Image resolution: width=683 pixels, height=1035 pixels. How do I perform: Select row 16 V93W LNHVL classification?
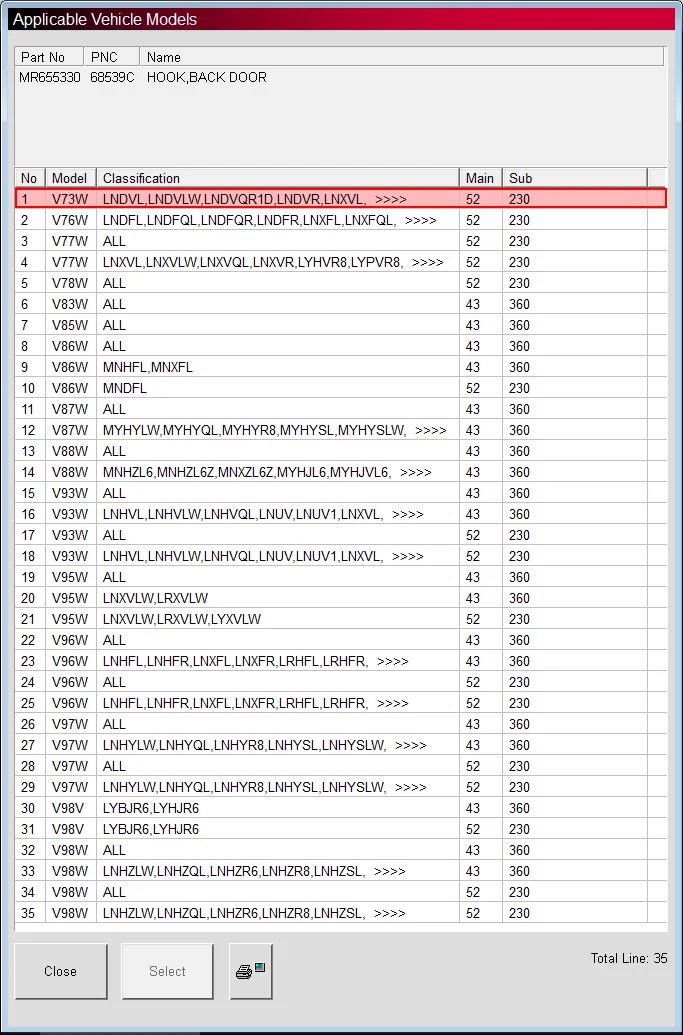(341, 514)
